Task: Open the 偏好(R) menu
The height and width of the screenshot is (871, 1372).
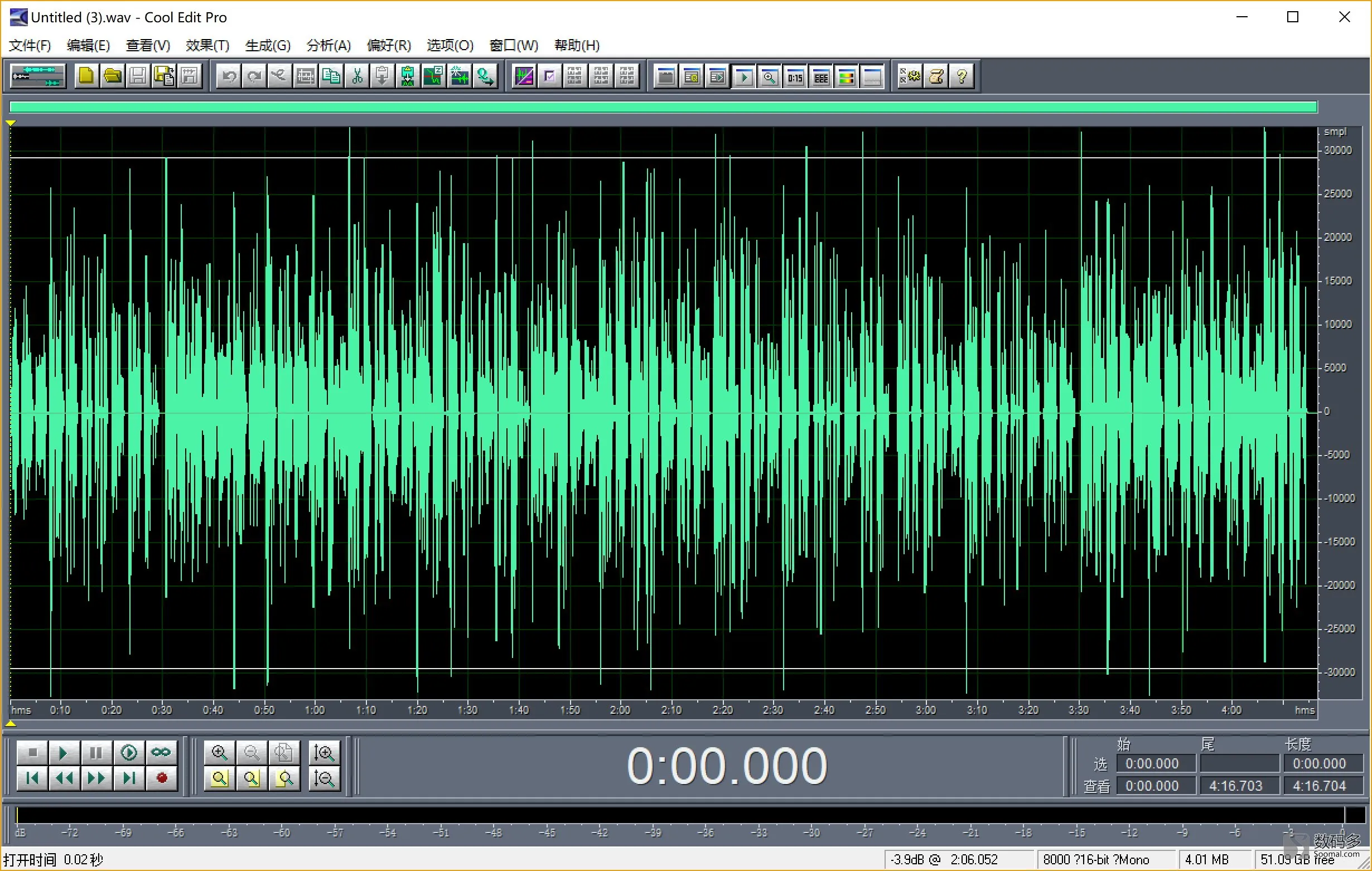Action: click(x=389, y=45)
